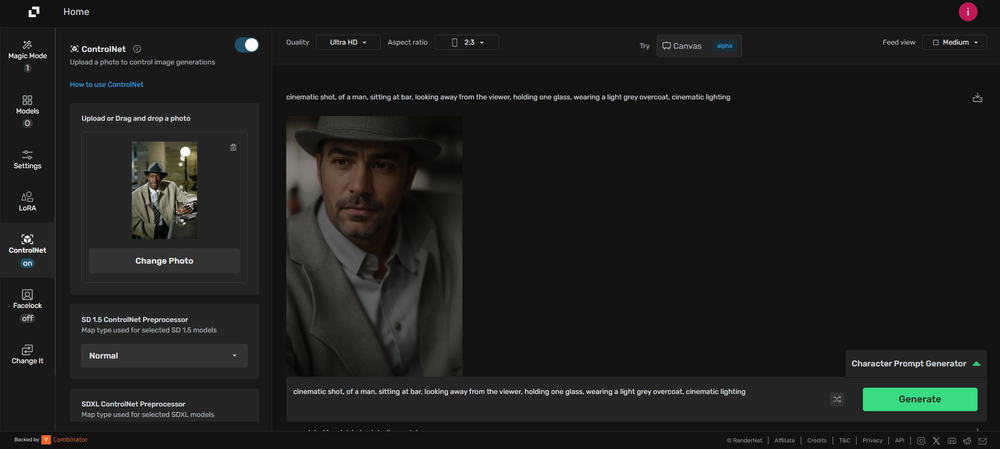Image resolution: width=1000 pixels, height=449 pixels.
Task: Open the Feed view Medium dropdown
Action: [954, 43]
